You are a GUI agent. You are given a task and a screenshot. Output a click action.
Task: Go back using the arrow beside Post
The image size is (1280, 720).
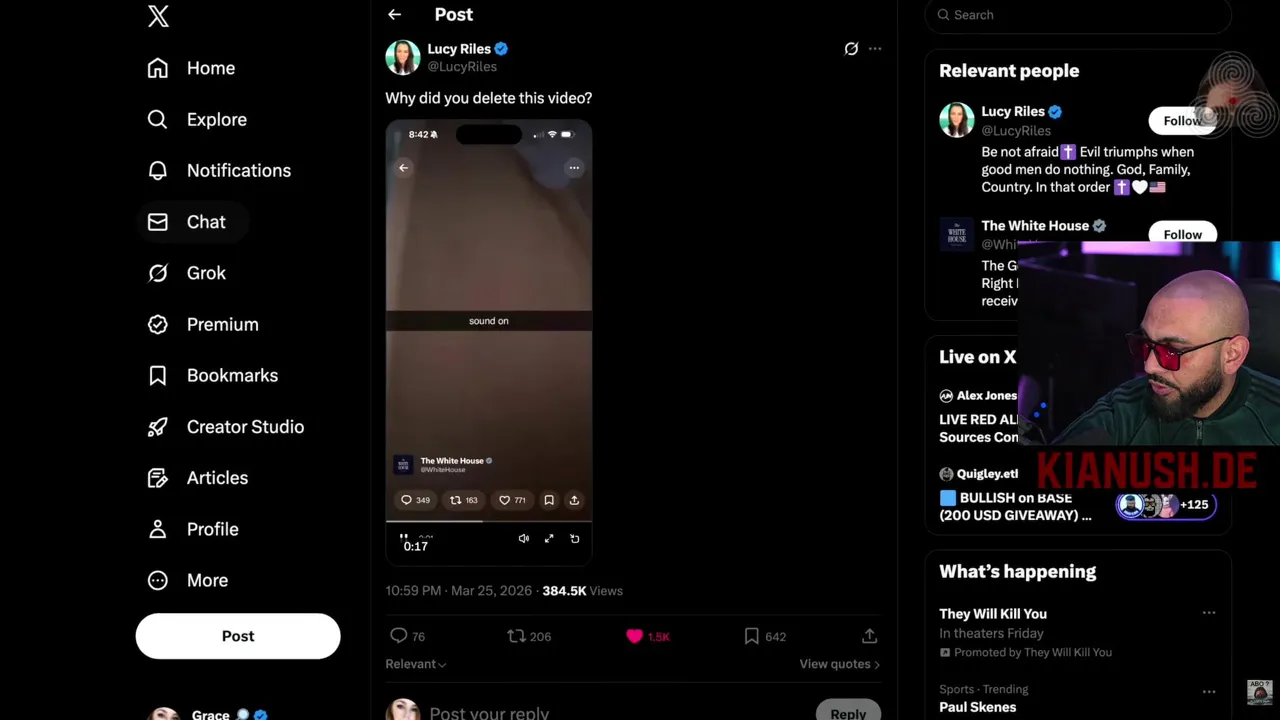(x=394, y=15)
